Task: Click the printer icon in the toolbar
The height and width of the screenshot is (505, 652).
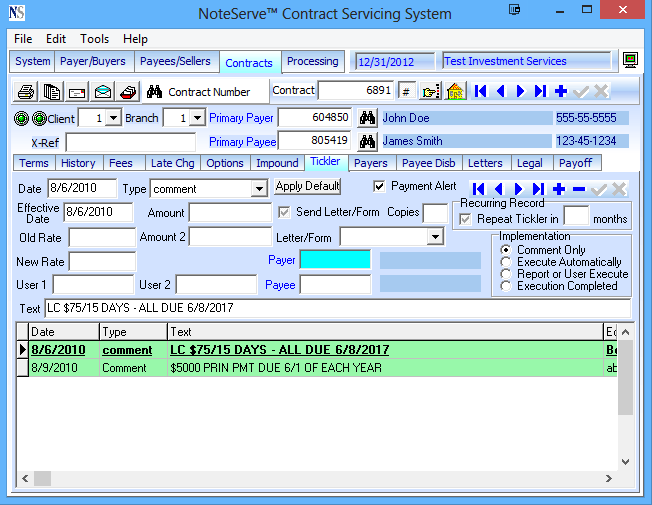Action: tap(26, 92)
